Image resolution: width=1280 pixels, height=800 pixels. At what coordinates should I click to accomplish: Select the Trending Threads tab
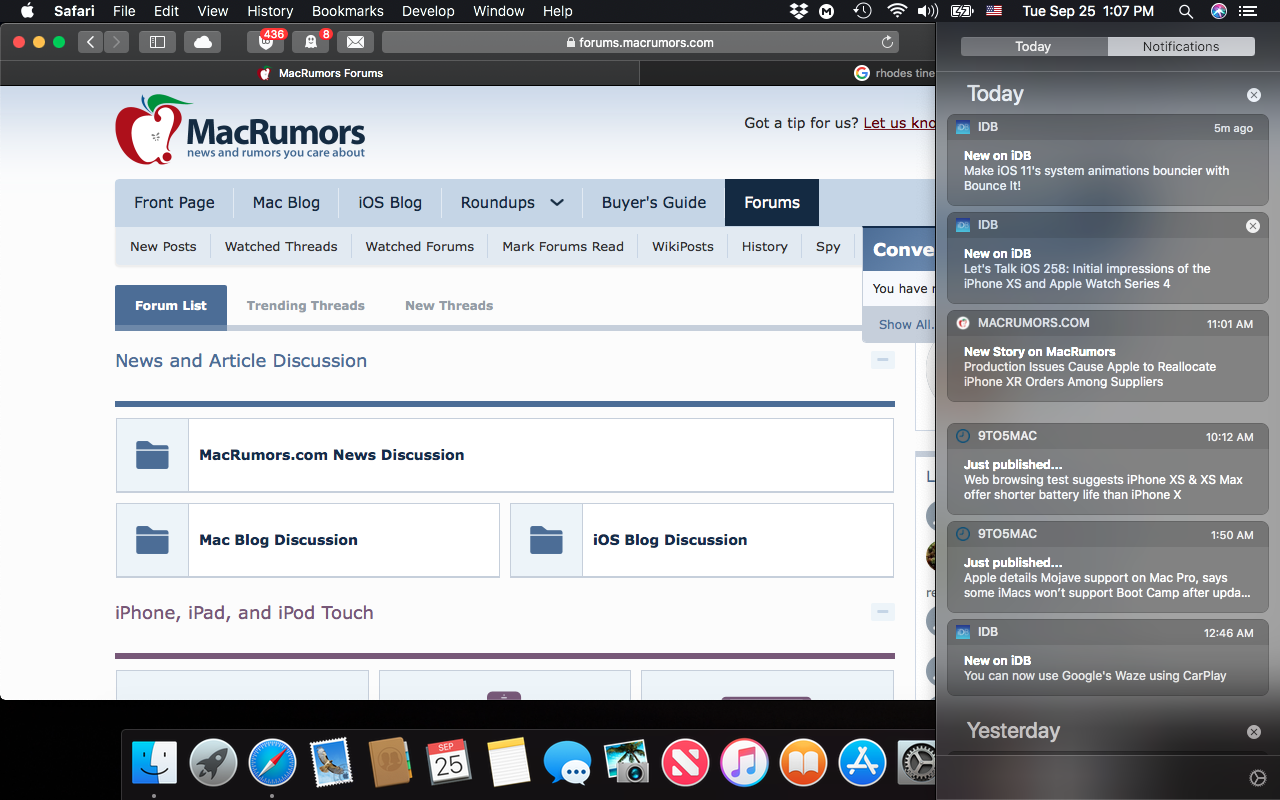coord(306,306)
